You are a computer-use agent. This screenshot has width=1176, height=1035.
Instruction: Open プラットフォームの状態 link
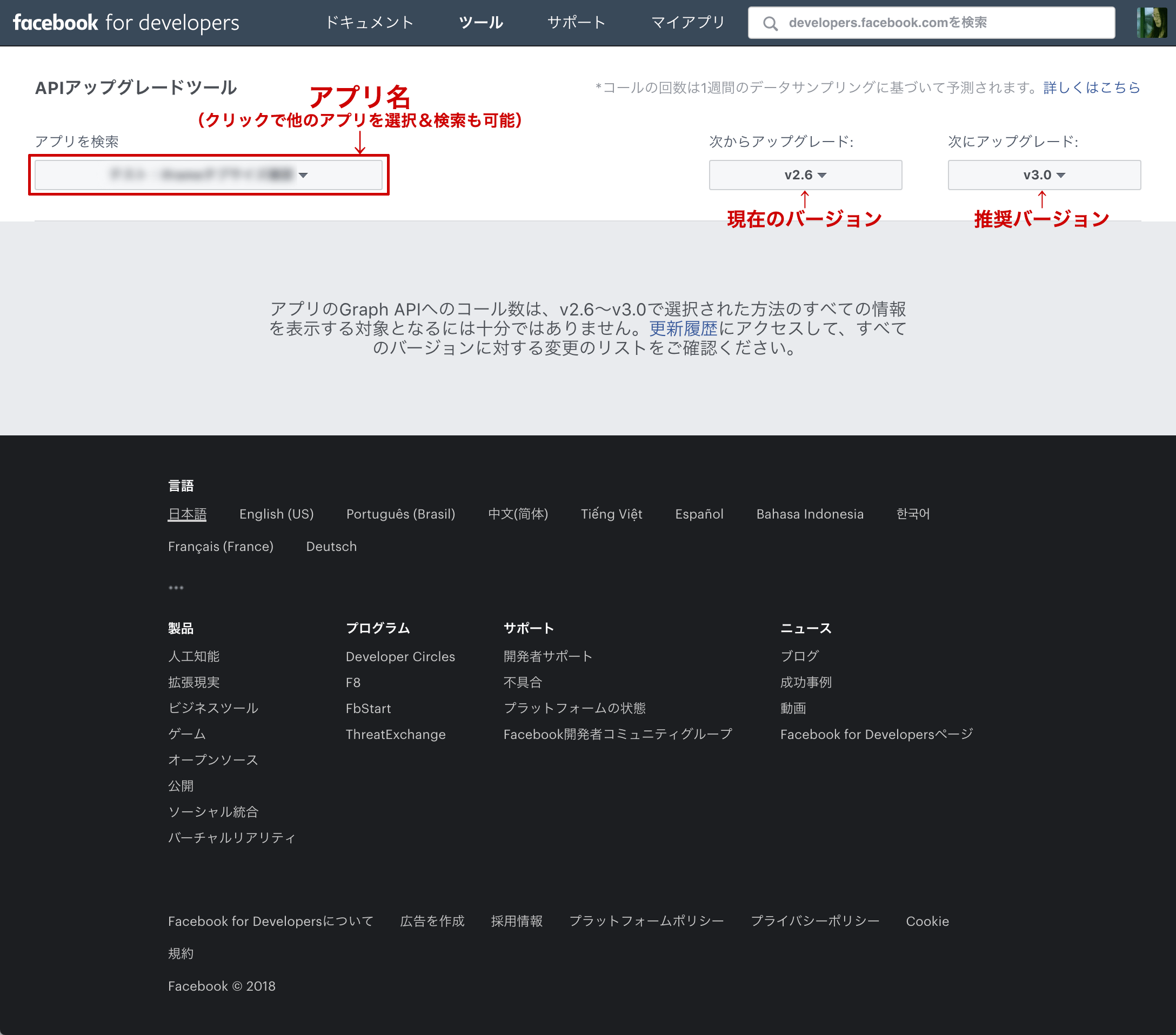coord(574,708)
